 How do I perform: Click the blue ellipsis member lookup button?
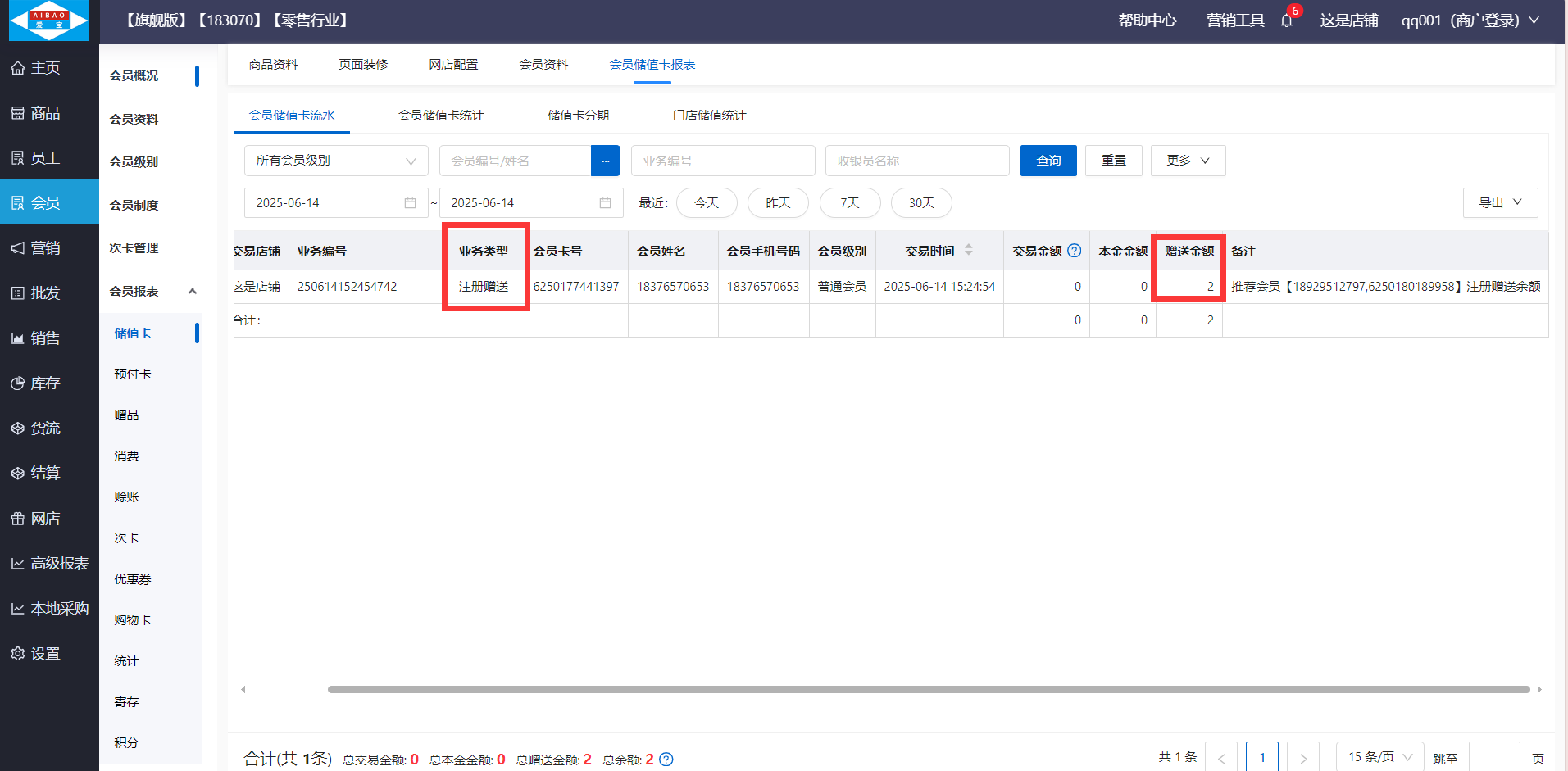(x=605, y=161)
